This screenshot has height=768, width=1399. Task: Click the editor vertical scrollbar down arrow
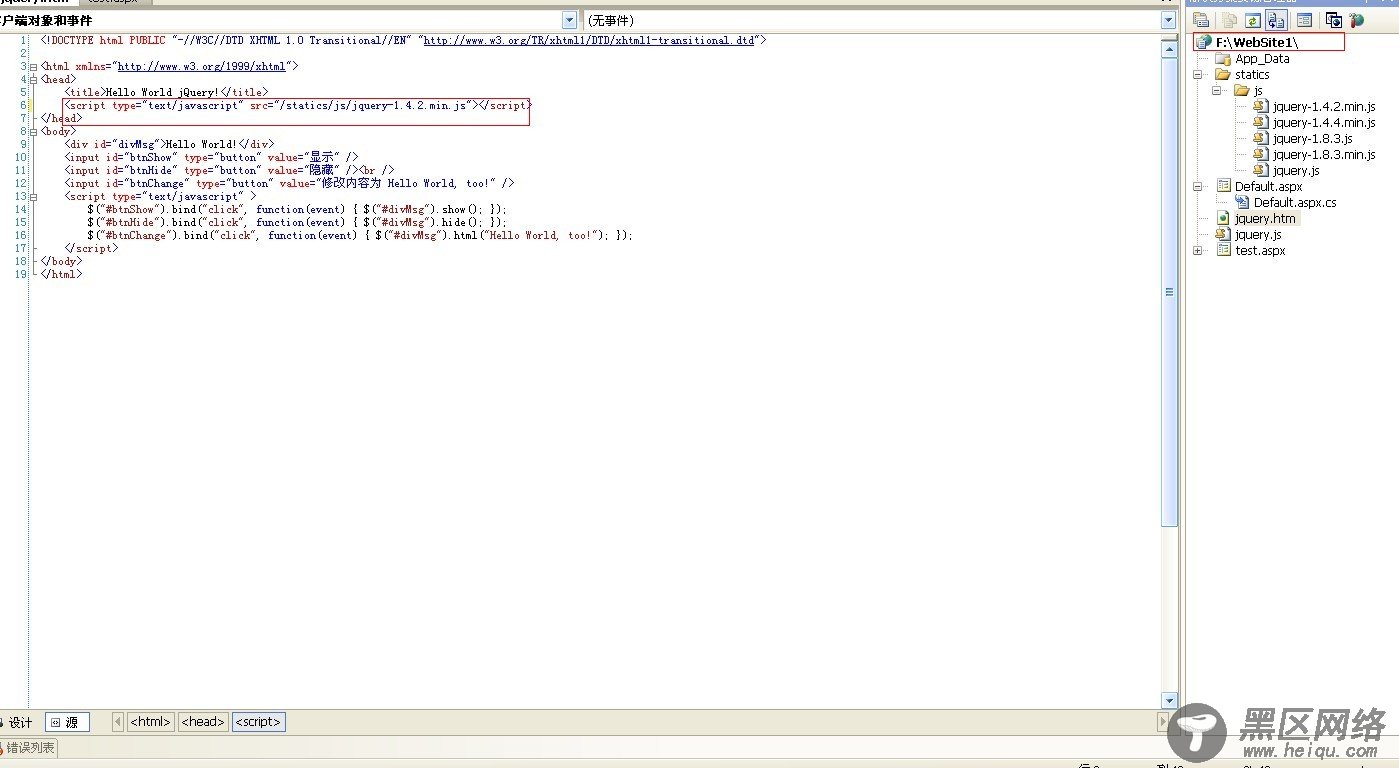[x=1169, y=701]
